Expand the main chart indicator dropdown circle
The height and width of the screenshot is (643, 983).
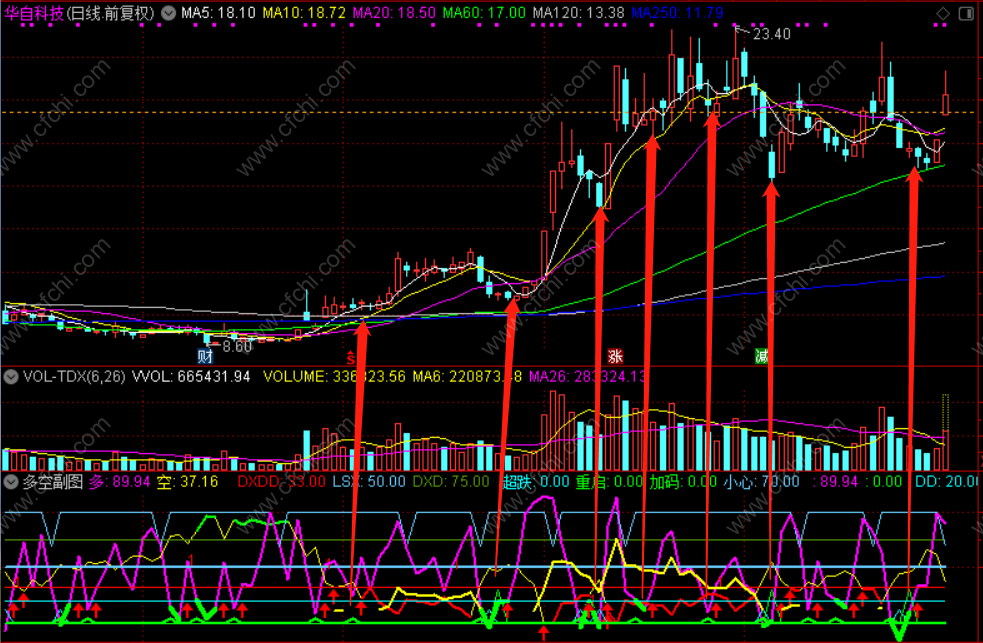(169, 13)
